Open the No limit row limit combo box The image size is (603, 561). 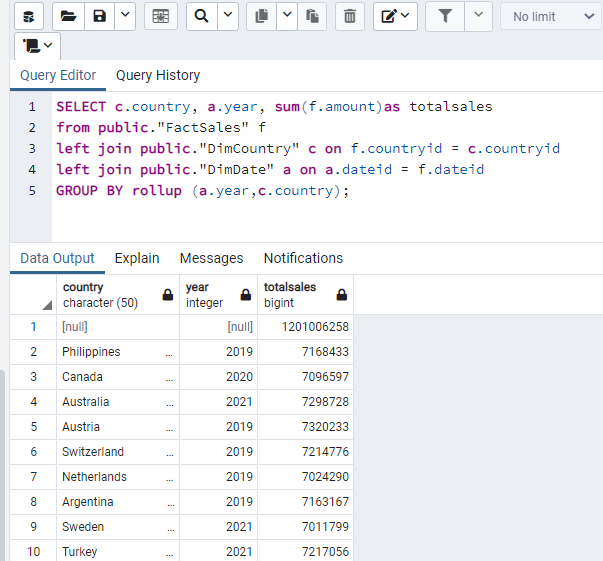click(x=553, y=16)
